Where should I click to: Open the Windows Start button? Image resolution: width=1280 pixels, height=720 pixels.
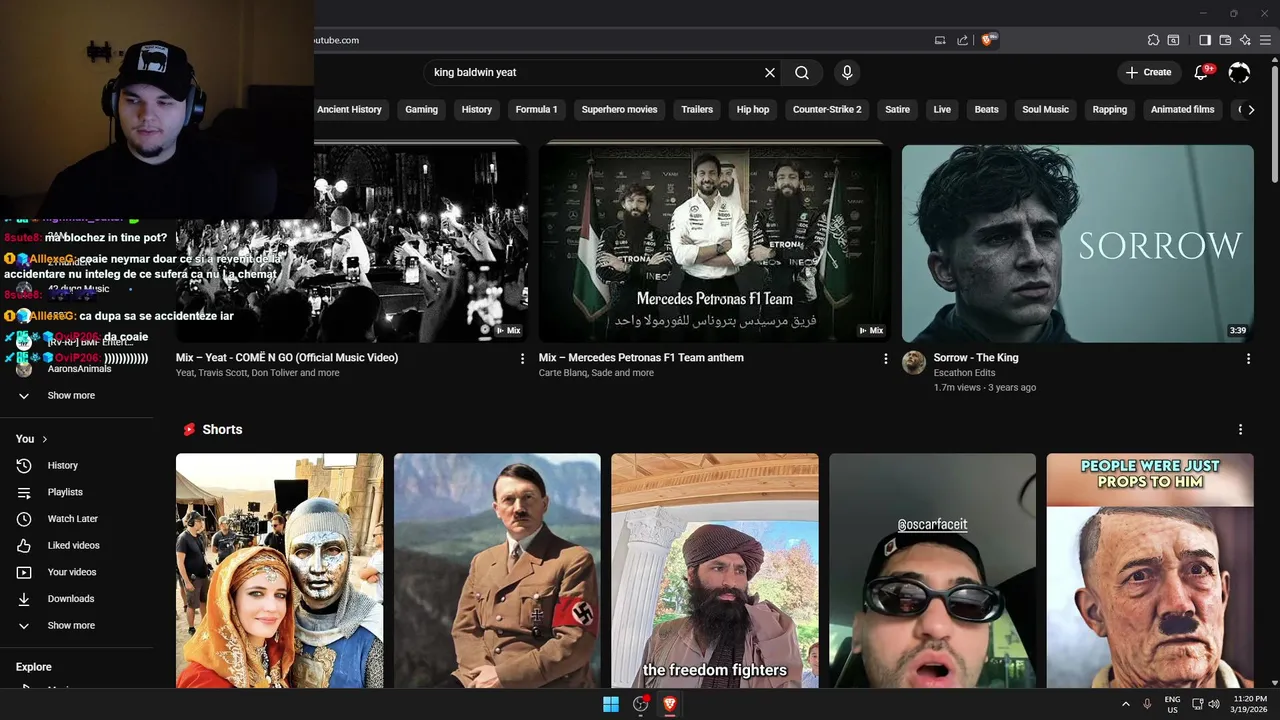(x=611, y=704)
